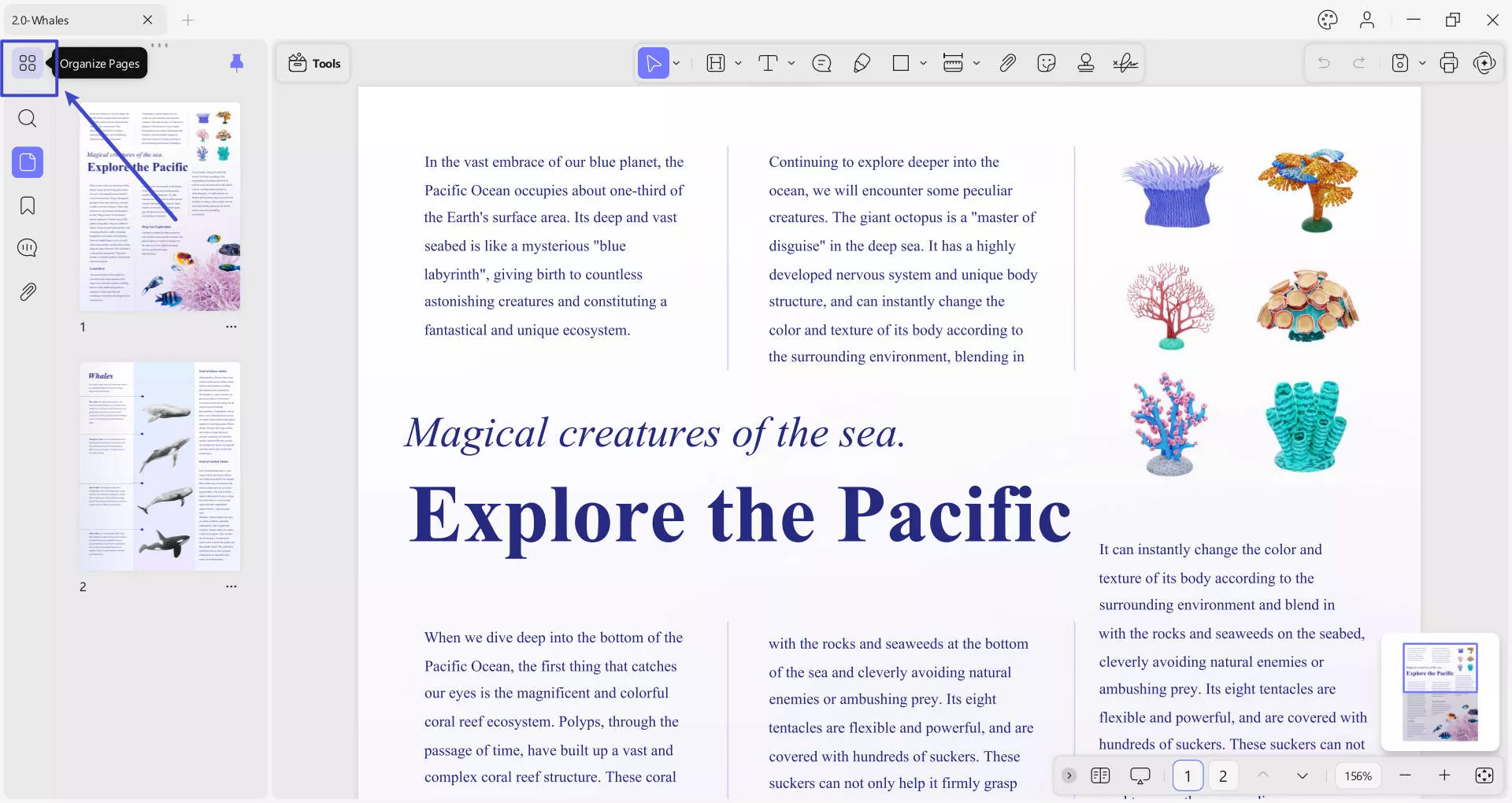Open the Organize Pages panel
Viewport: 1512px width, 803px height.
pyautogui.click(x=28, y=63)
